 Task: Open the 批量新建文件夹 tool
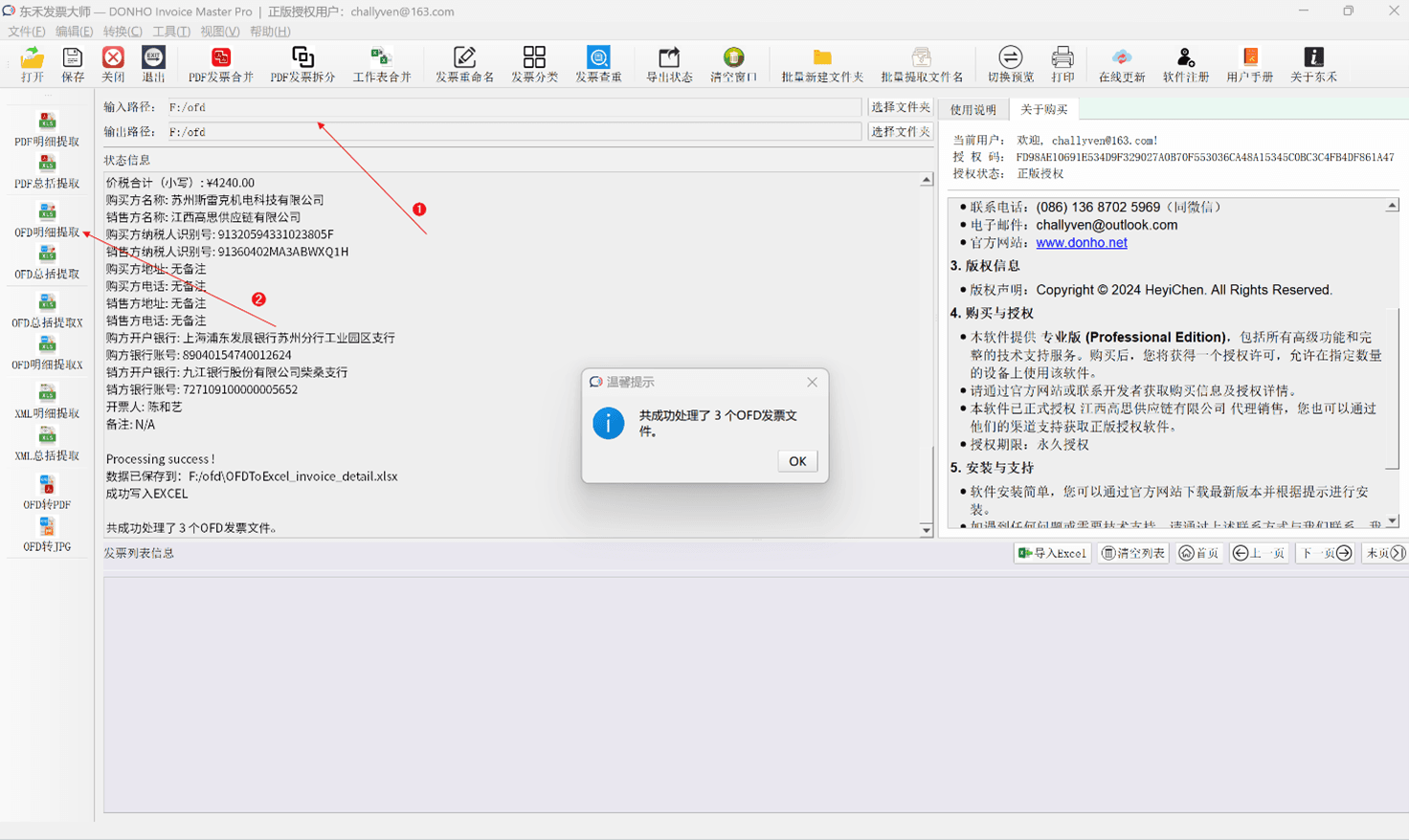(x=822, y=64)
